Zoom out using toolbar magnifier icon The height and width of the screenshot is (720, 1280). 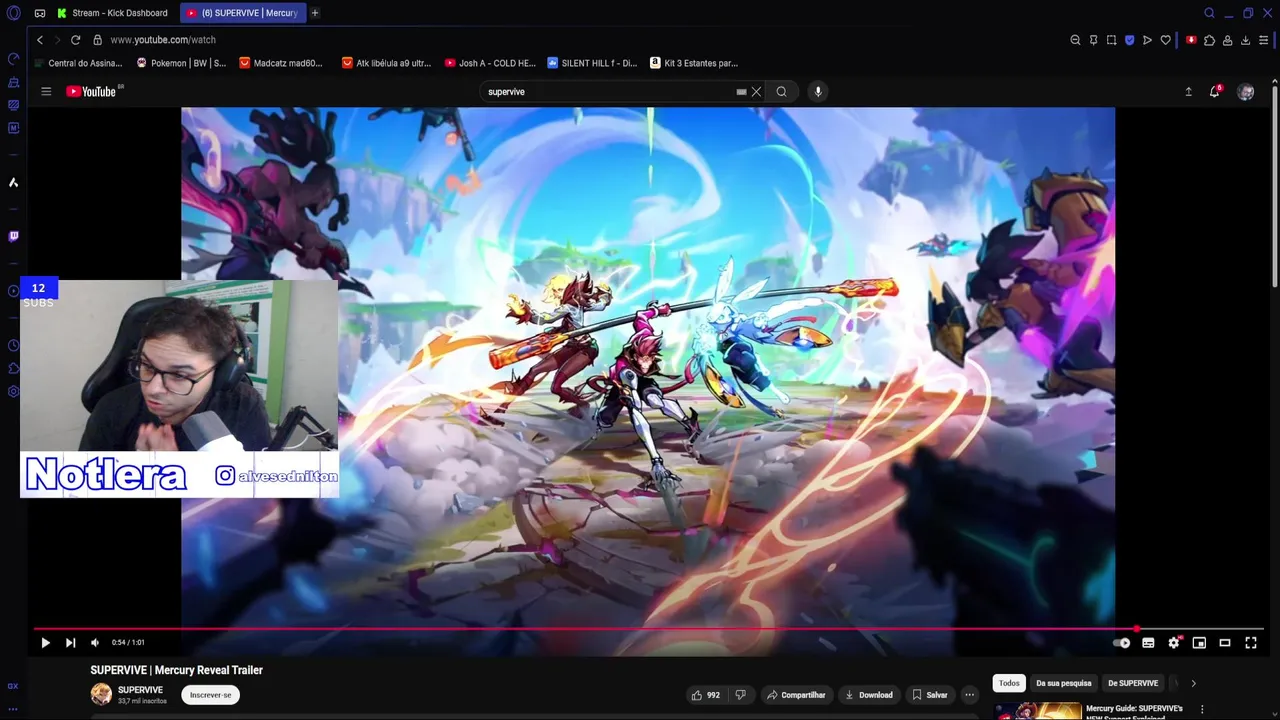coord(1075,40)
